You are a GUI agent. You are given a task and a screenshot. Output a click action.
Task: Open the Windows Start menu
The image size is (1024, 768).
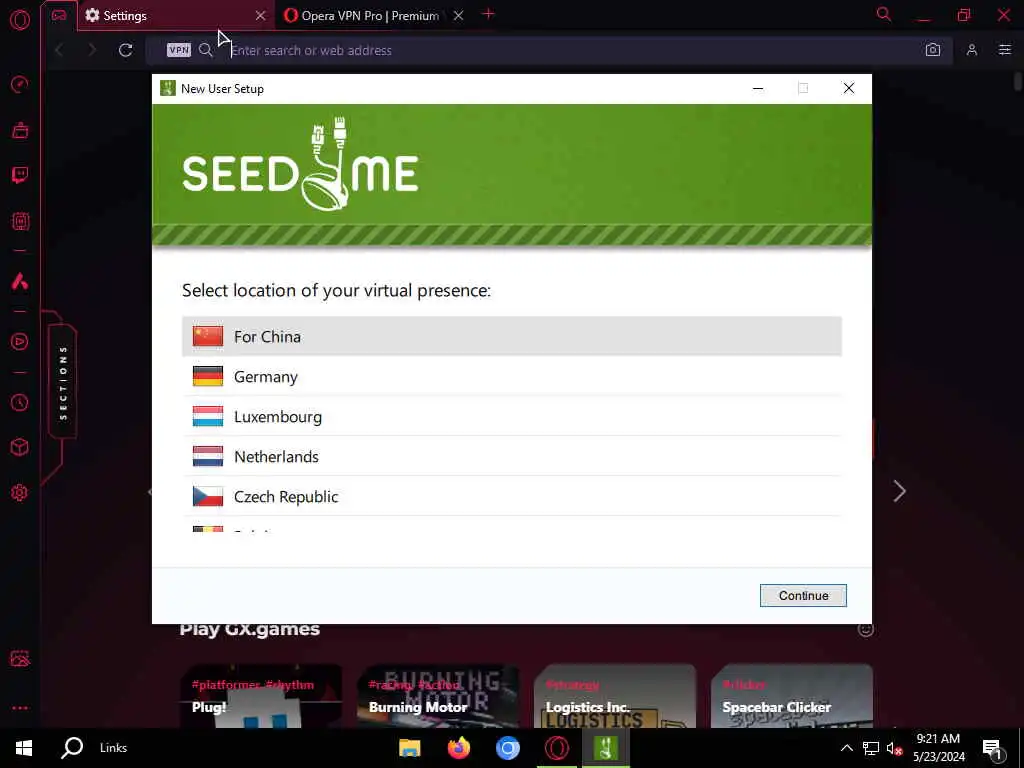coord(24,748)
